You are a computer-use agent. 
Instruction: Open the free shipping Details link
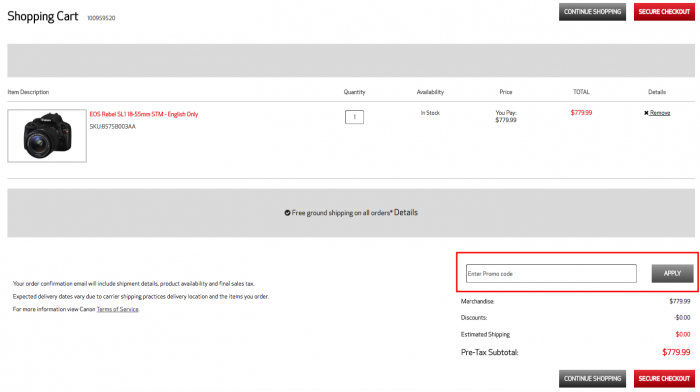click(406, 213)
